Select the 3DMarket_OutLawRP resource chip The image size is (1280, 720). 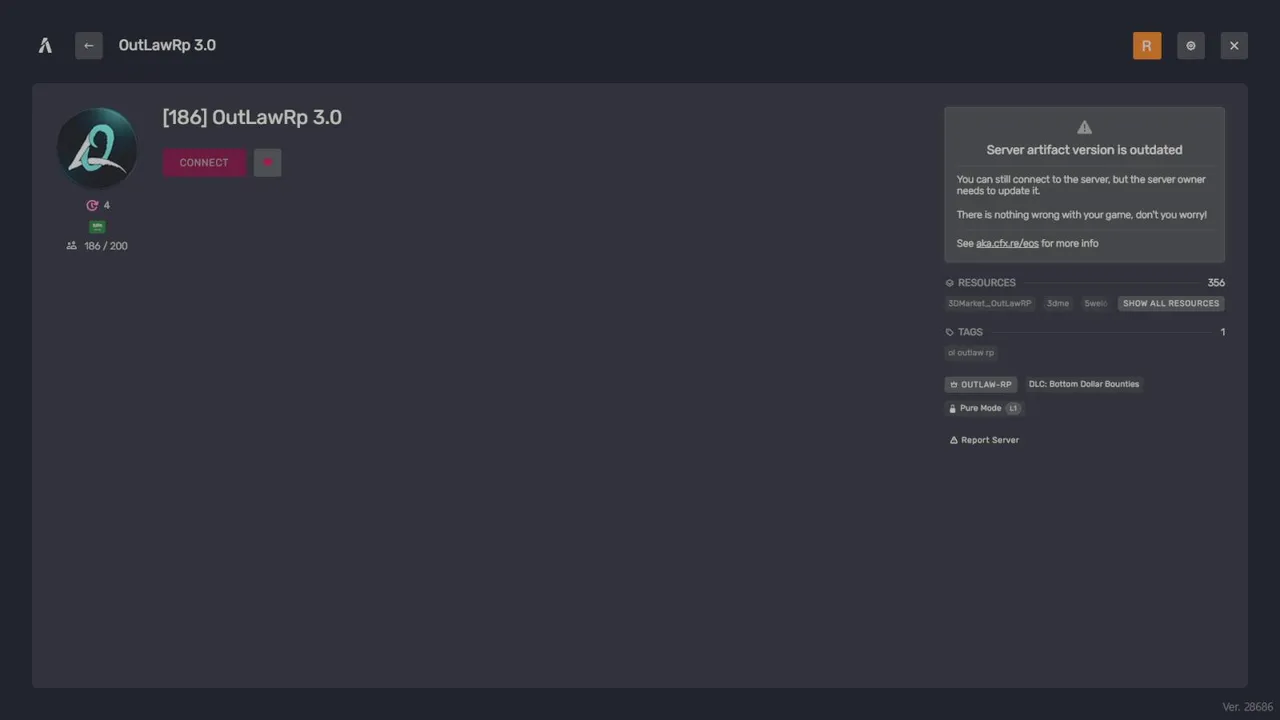989,303
